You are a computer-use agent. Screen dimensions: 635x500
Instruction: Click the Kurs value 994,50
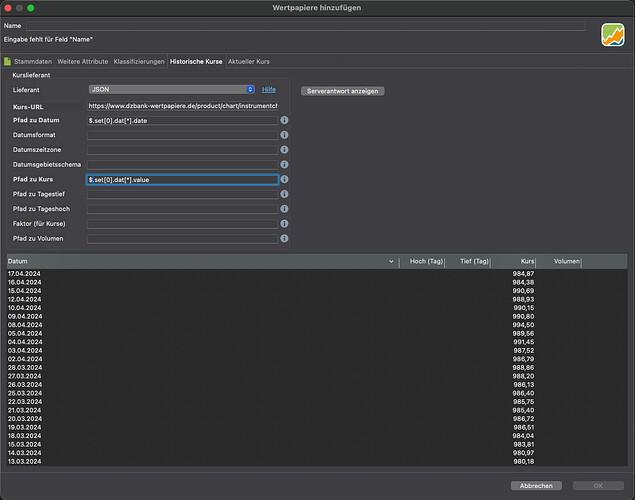(x=523, y=325)
